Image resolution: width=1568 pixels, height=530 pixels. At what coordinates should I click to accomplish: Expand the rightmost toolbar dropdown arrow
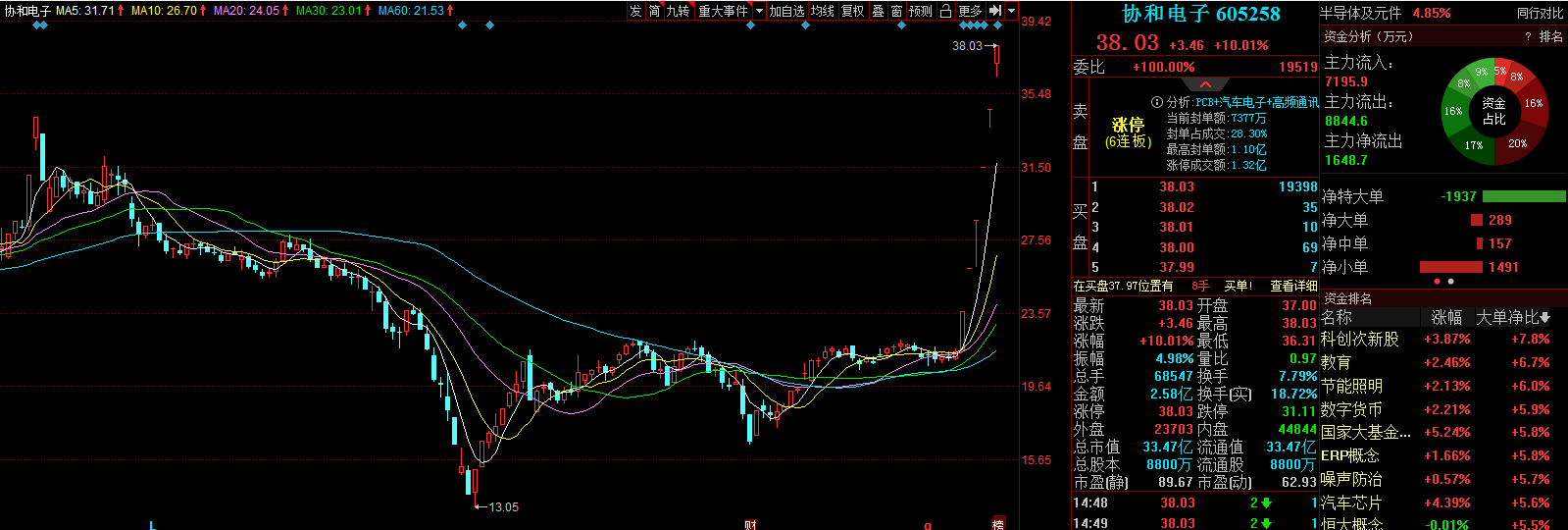click(x=1011, y=11)
